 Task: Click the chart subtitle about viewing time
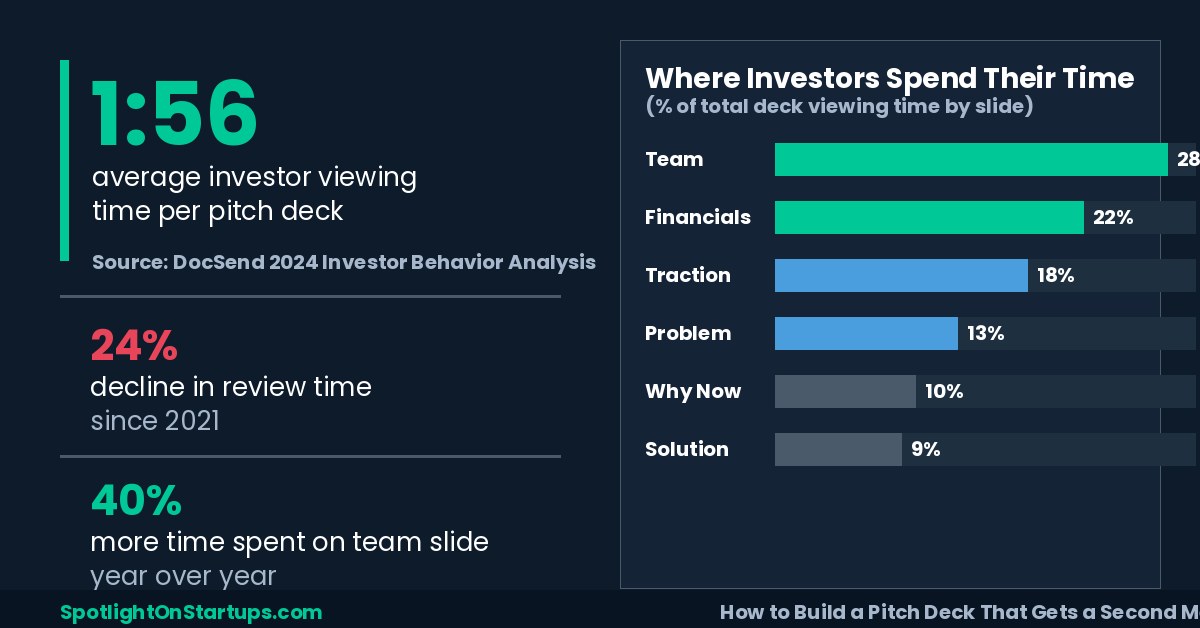click(x=839, y=106)
